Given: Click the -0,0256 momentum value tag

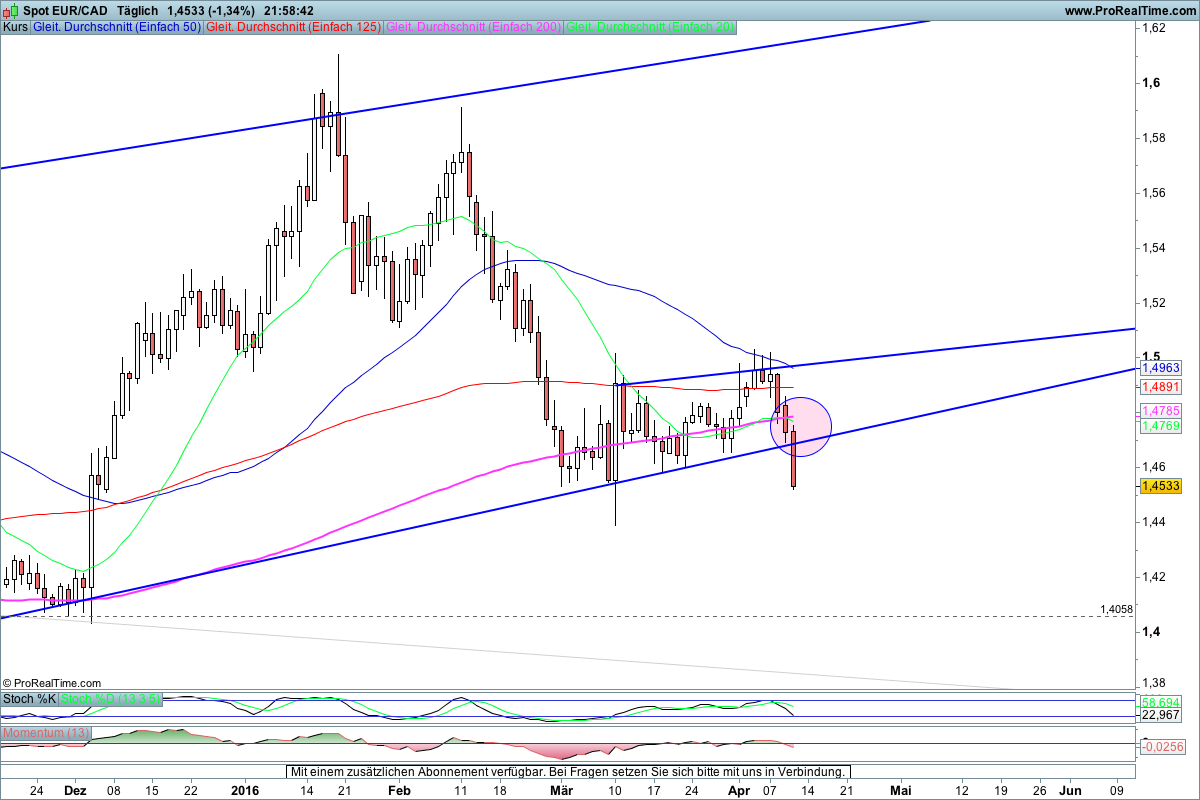Looking at the screenshot, I should (x=1162, y=746).
